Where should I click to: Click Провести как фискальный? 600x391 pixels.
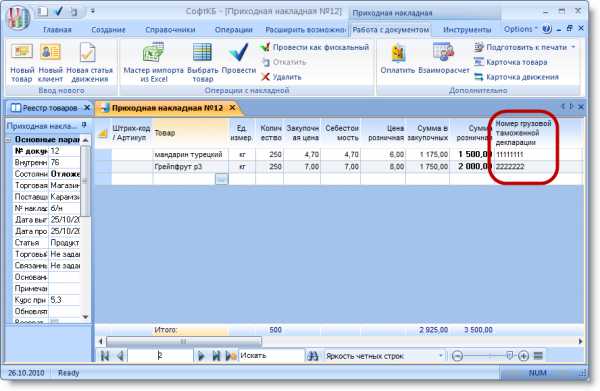pyautogui.click(x=315, y=47)
